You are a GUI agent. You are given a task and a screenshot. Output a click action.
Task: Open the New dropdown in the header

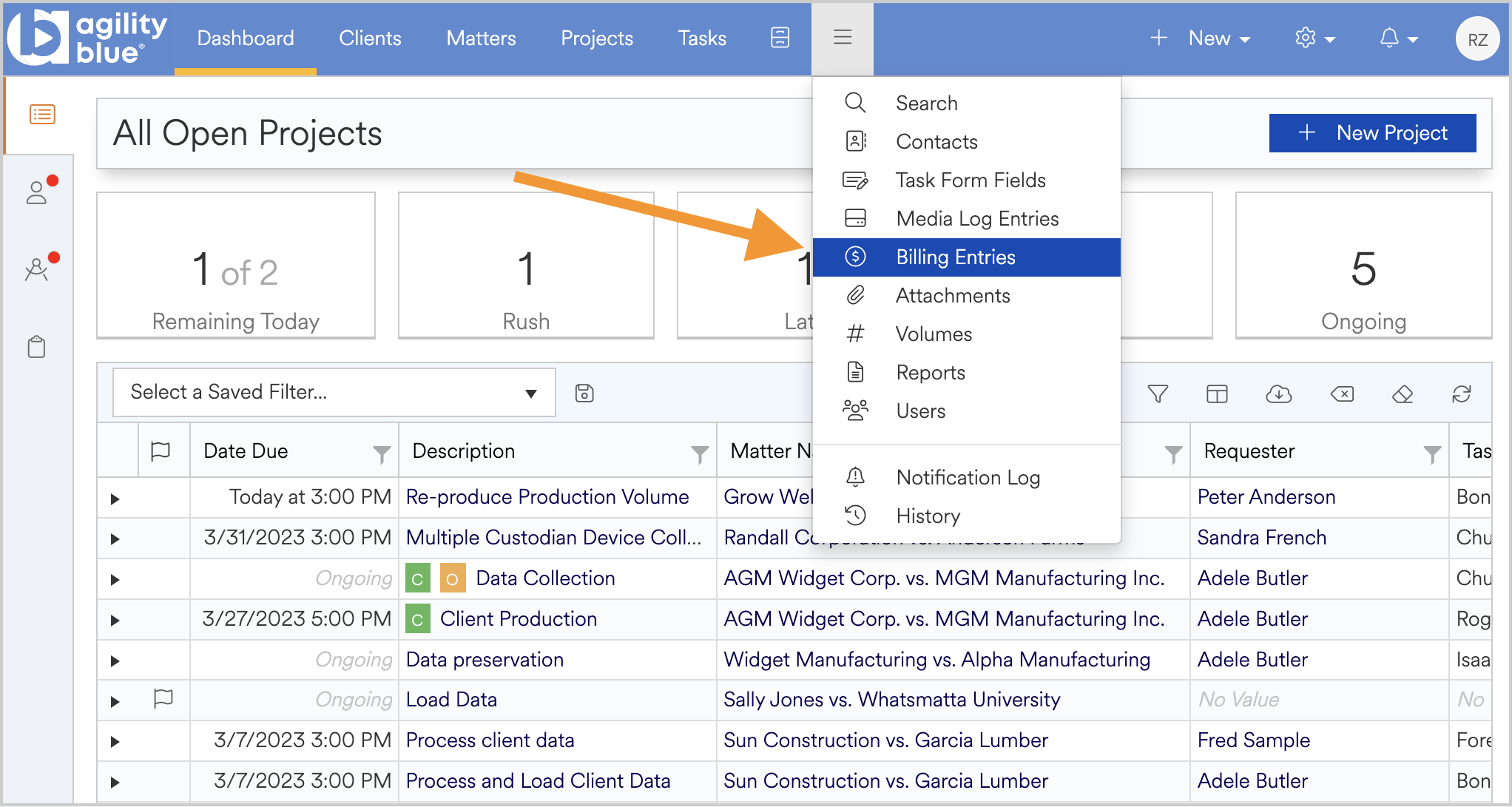pos(1201,38)
